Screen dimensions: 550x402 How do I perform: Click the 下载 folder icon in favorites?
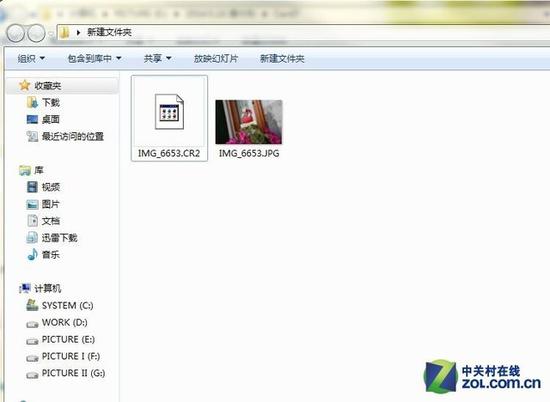pos(32,102)
